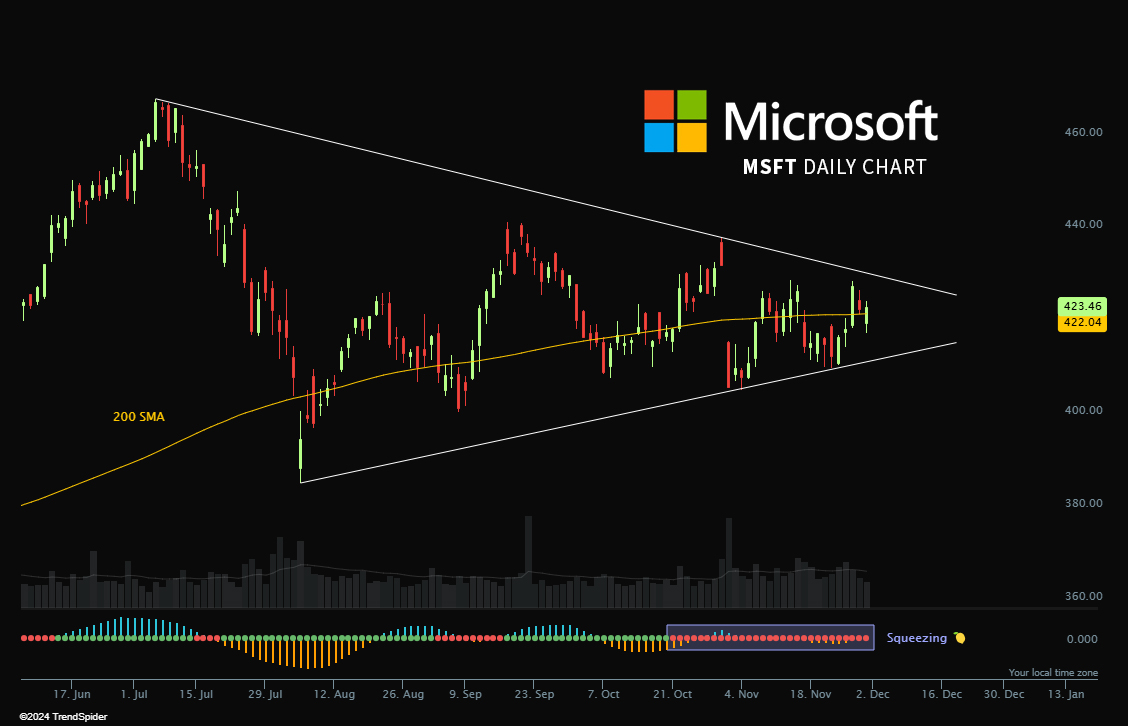Screen dimensions: 1128x726
Task: Click the 400.00 price axis label
Action: click(x=1083, y=410)
